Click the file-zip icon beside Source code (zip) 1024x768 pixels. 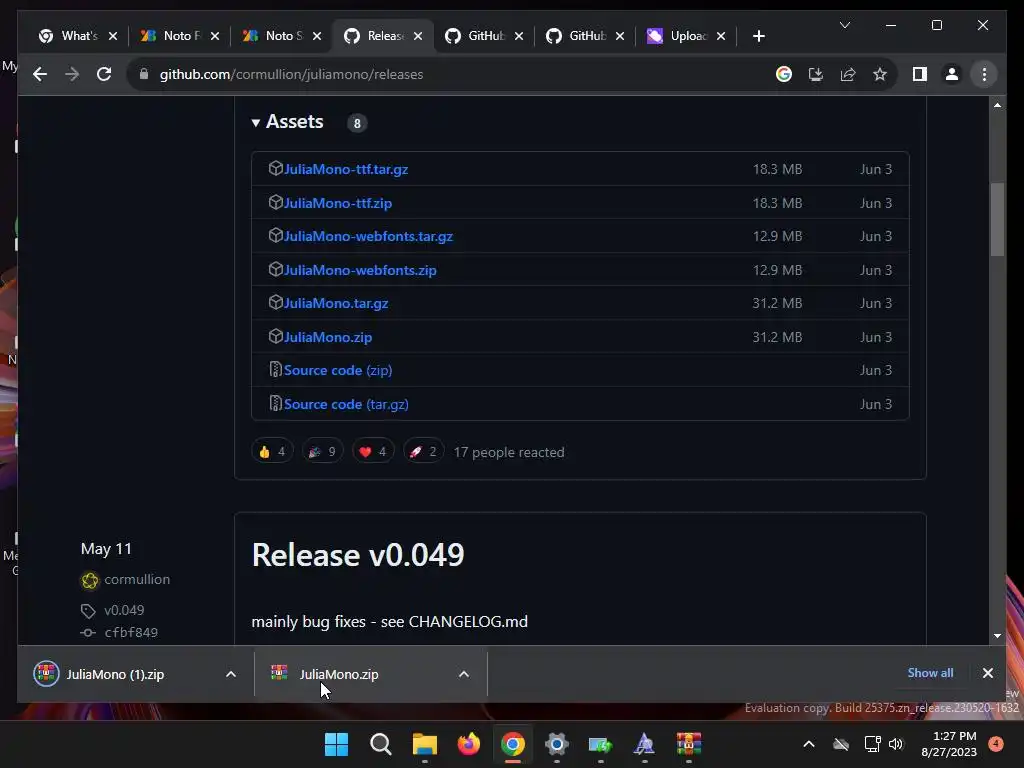276,370
